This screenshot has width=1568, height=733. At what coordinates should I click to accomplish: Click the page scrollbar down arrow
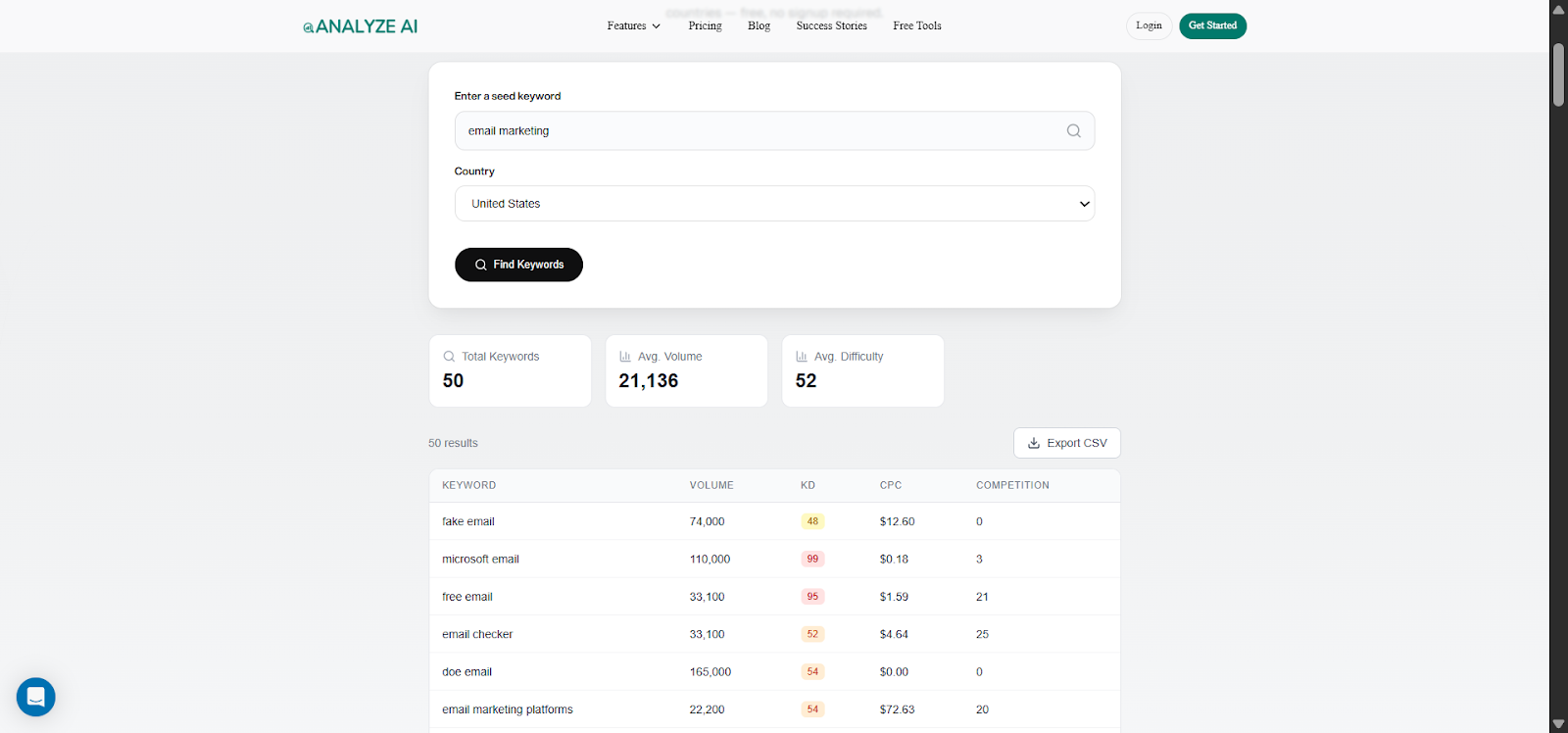[1558, 724]
